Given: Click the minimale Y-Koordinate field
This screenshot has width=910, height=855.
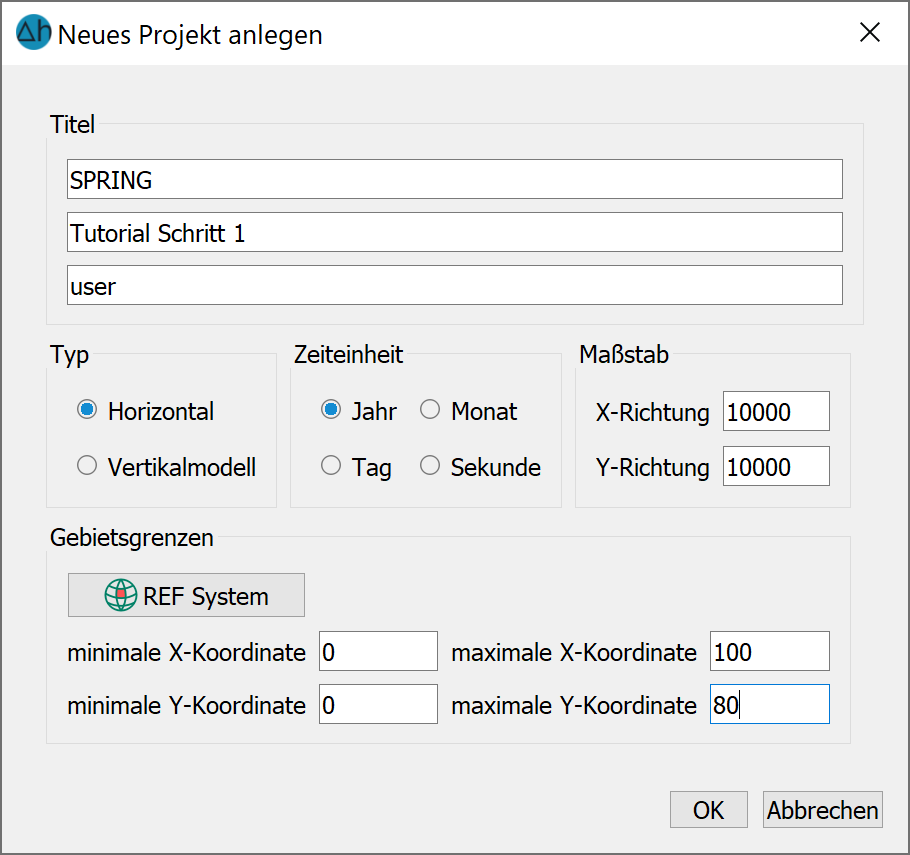Looking at the screenshot, I should [378, 704].
